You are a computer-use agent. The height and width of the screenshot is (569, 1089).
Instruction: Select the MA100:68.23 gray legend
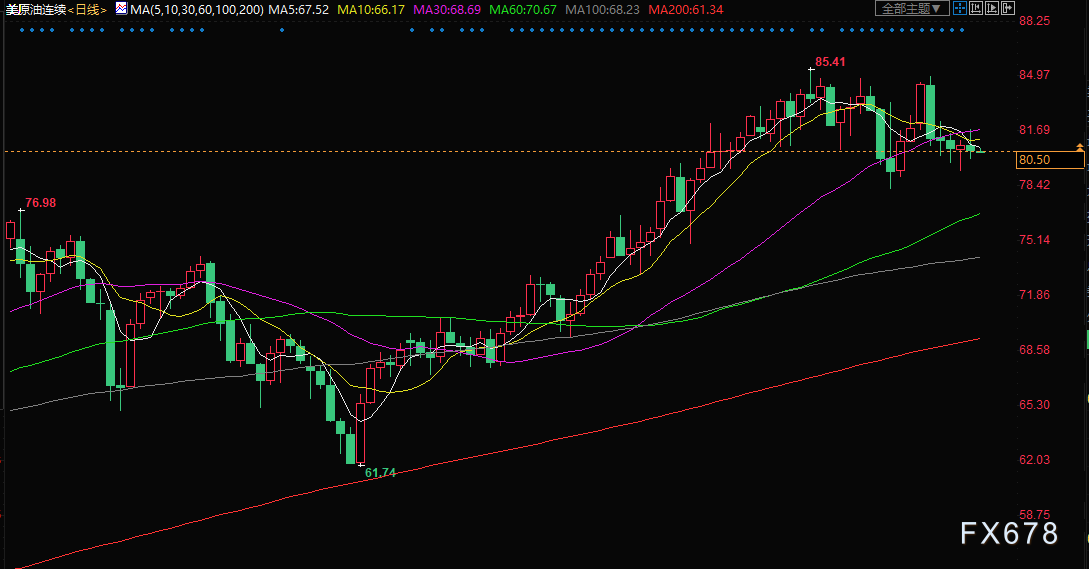(606, 9)
